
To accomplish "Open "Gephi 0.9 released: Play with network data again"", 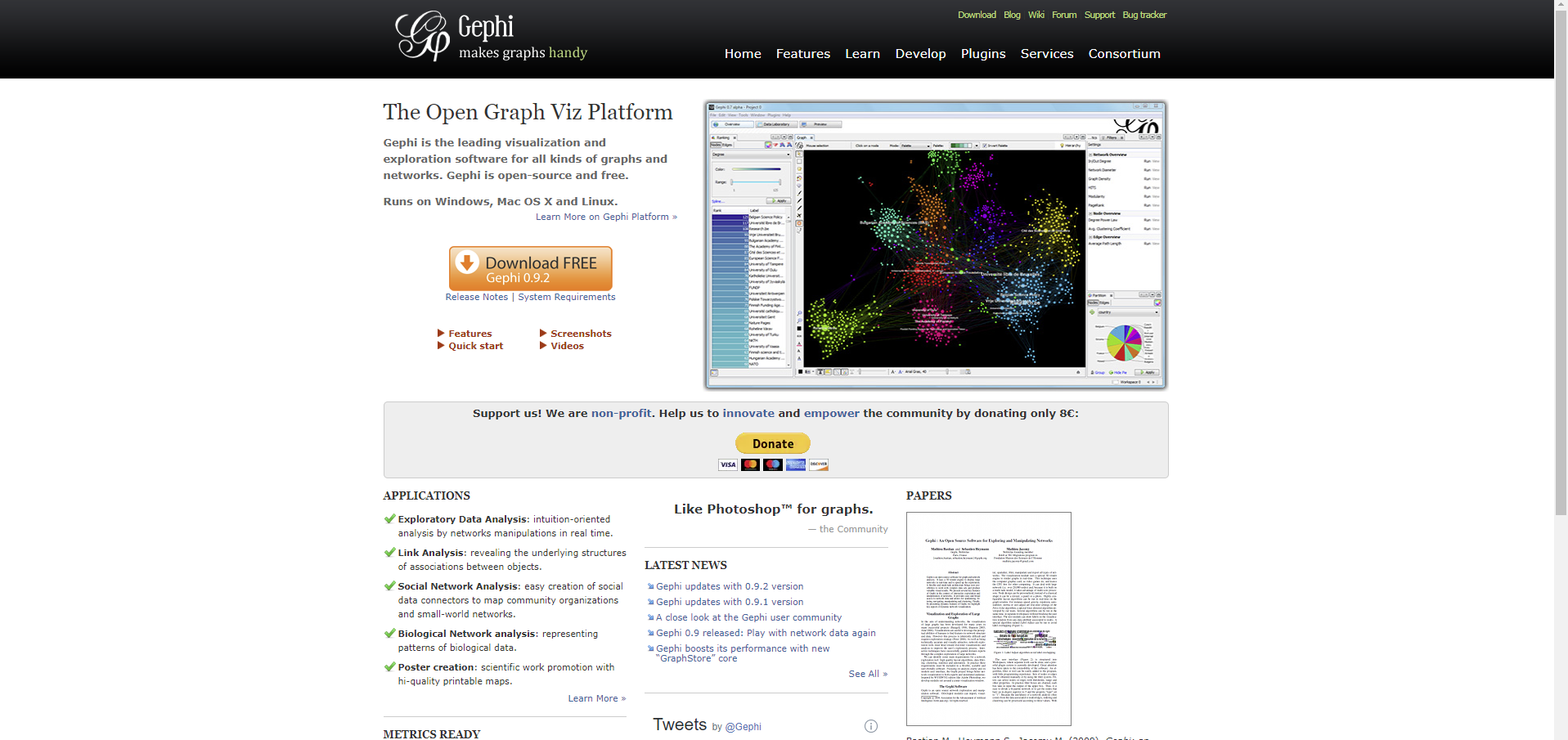I will coord(765,632).
